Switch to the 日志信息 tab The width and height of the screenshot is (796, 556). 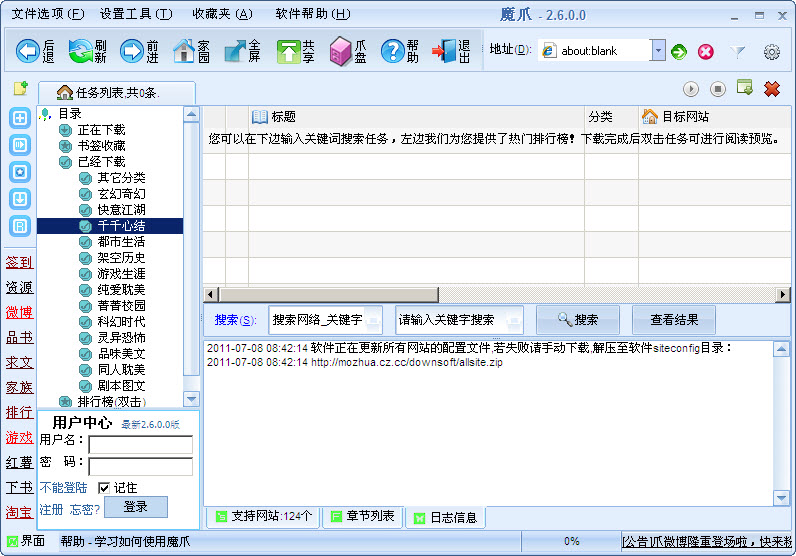point(445,517)
